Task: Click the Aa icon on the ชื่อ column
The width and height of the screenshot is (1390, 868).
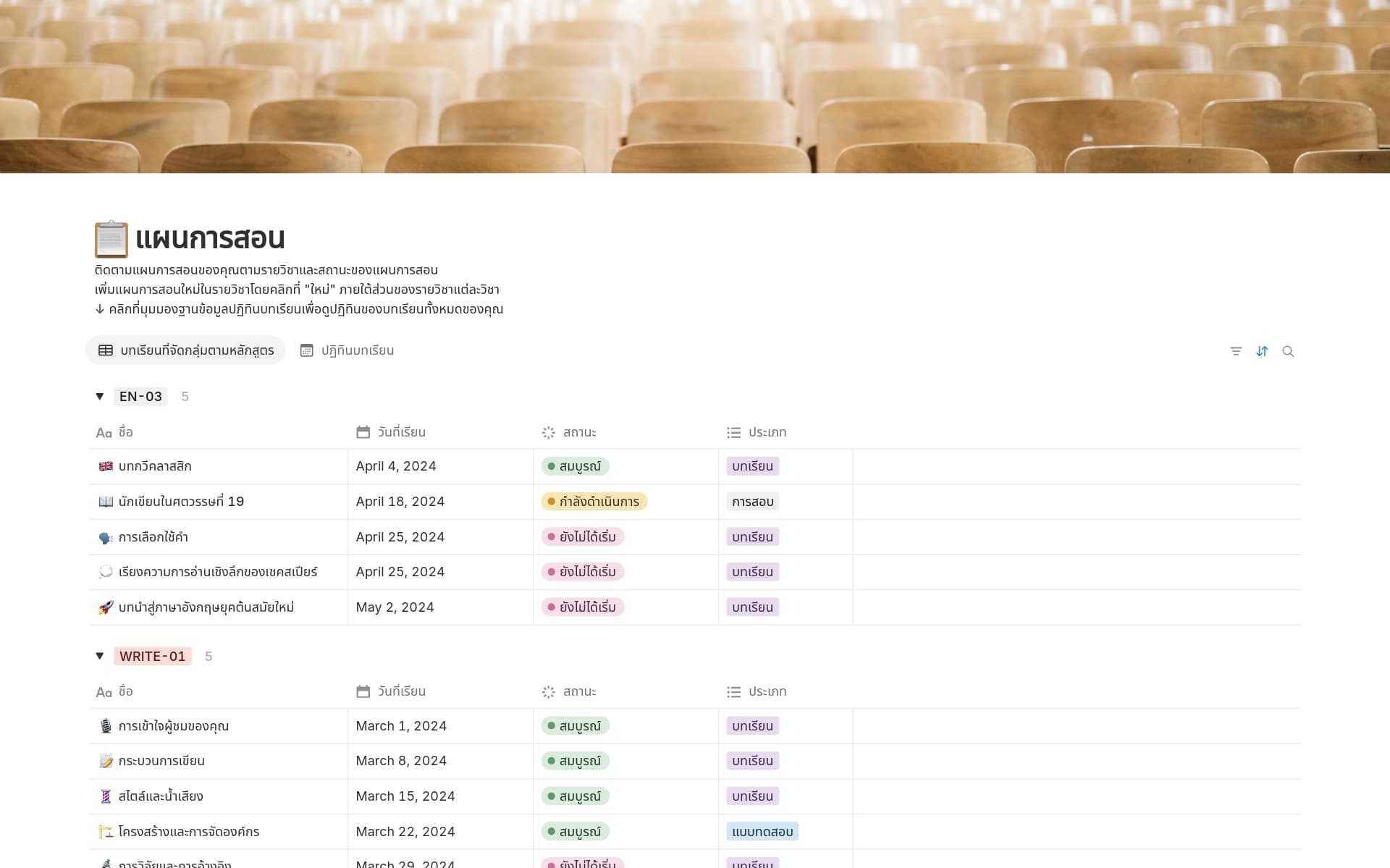Action: pos(104,431)
